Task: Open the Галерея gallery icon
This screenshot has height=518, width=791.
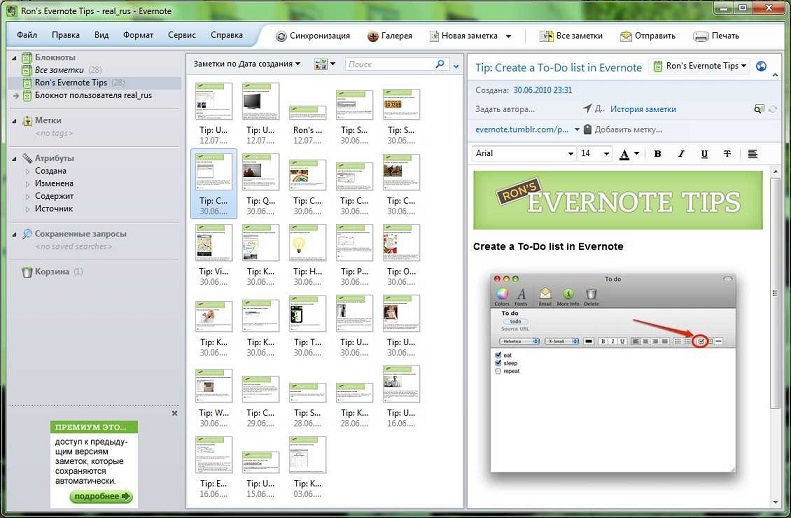Action: [373, 36]
